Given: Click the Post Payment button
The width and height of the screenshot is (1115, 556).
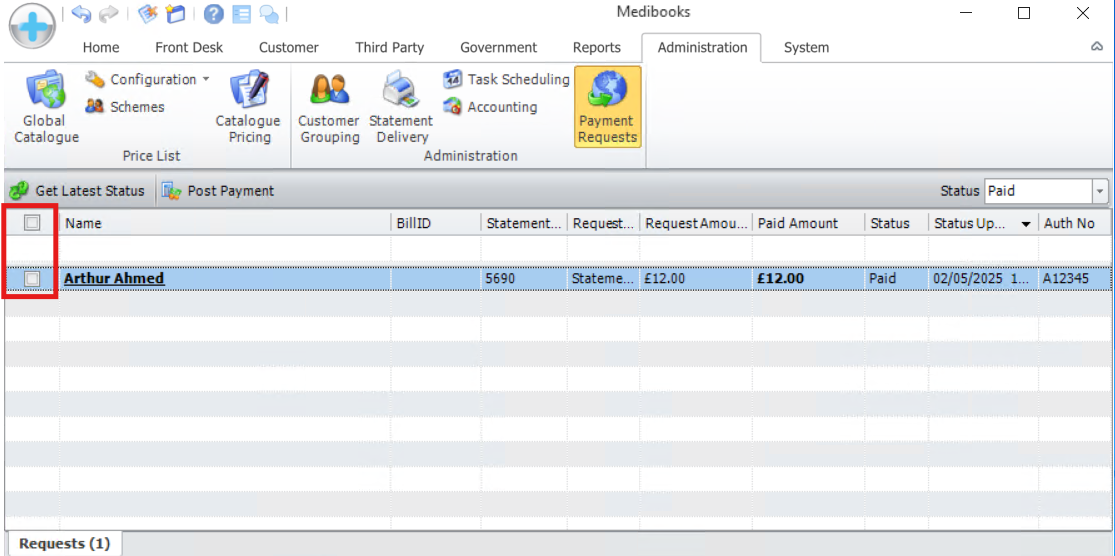Looking at the screenshot, I should (x=218, y=191).
